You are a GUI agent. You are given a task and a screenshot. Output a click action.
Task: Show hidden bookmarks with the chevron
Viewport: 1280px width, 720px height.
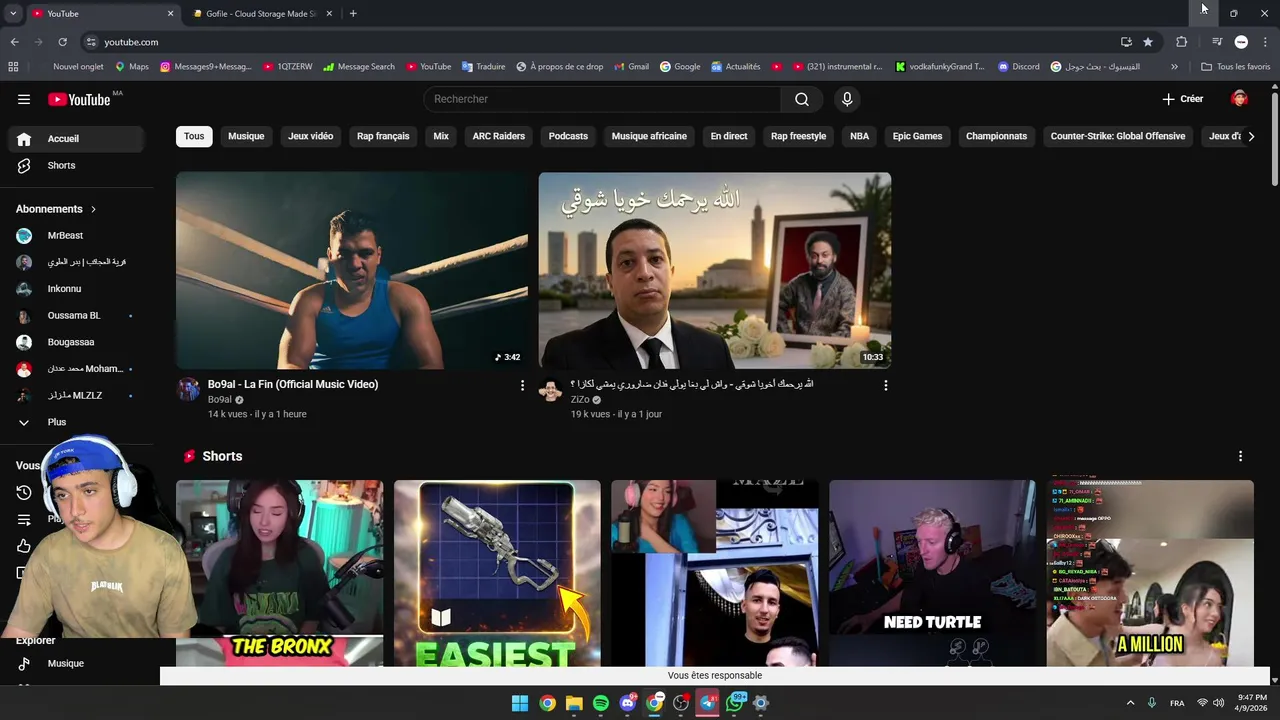click(1174, 67)
